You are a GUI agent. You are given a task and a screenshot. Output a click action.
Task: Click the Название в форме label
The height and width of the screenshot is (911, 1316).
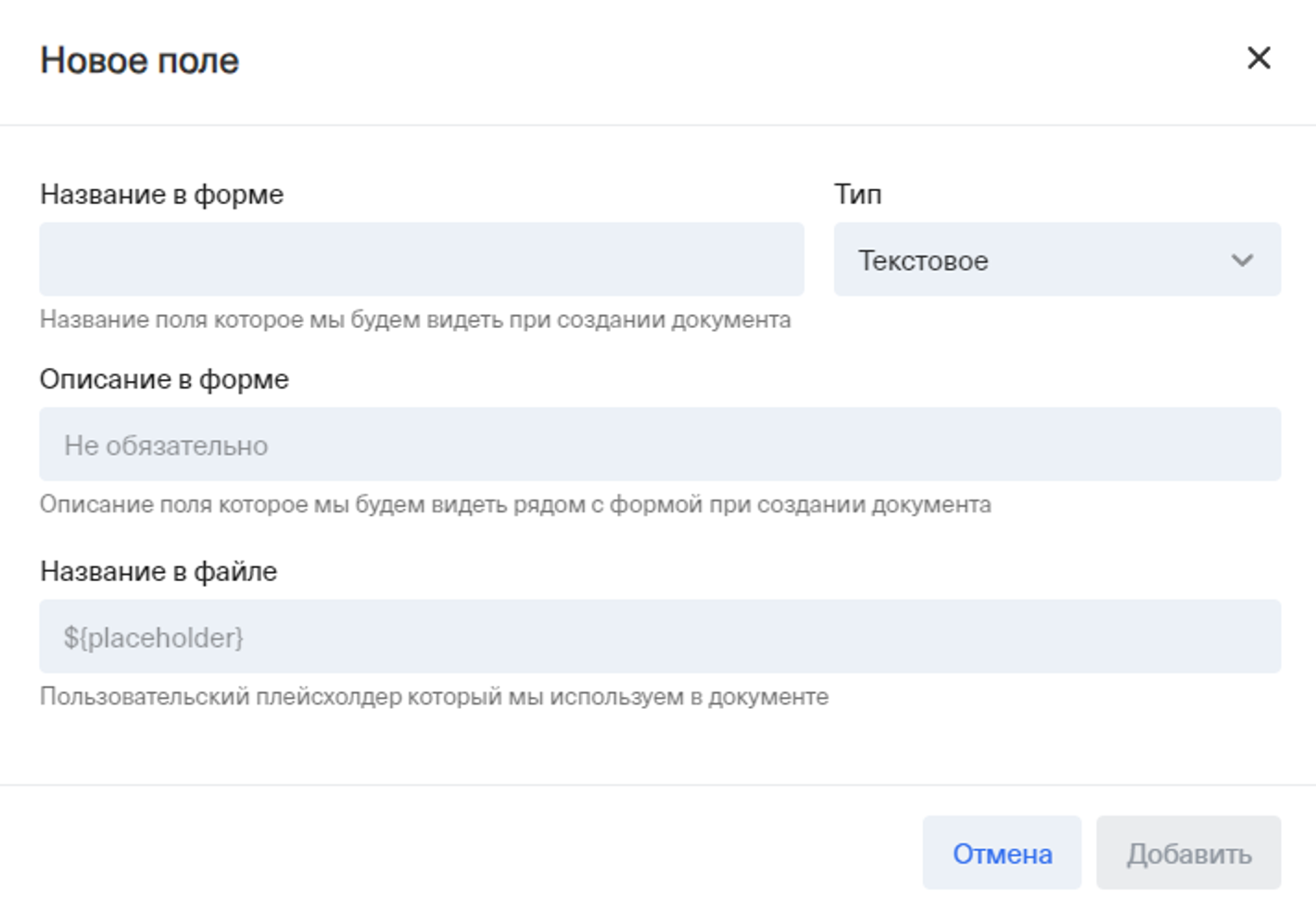[x=161, y=195]
